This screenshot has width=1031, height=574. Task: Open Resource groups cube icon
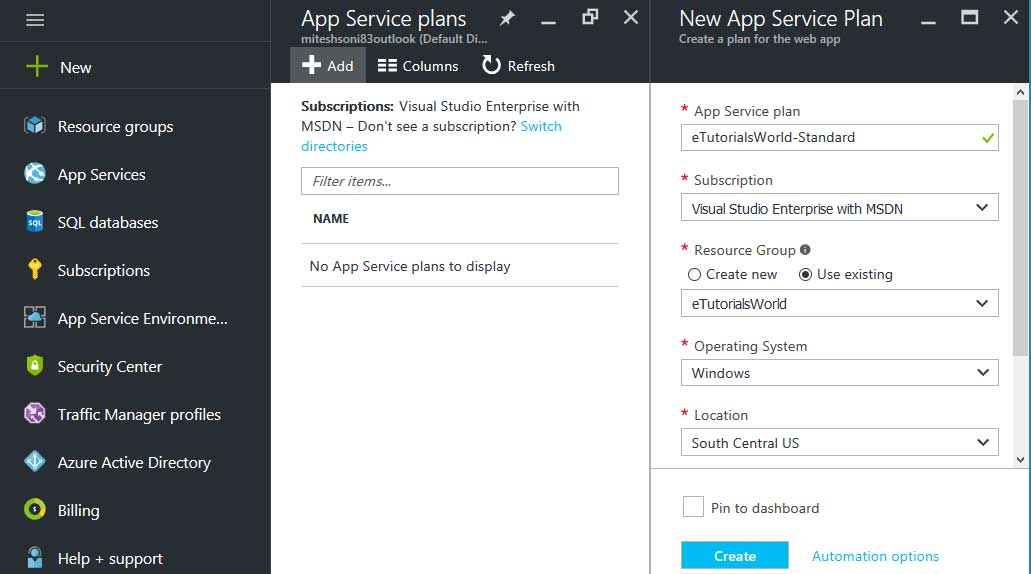(36, 126)
